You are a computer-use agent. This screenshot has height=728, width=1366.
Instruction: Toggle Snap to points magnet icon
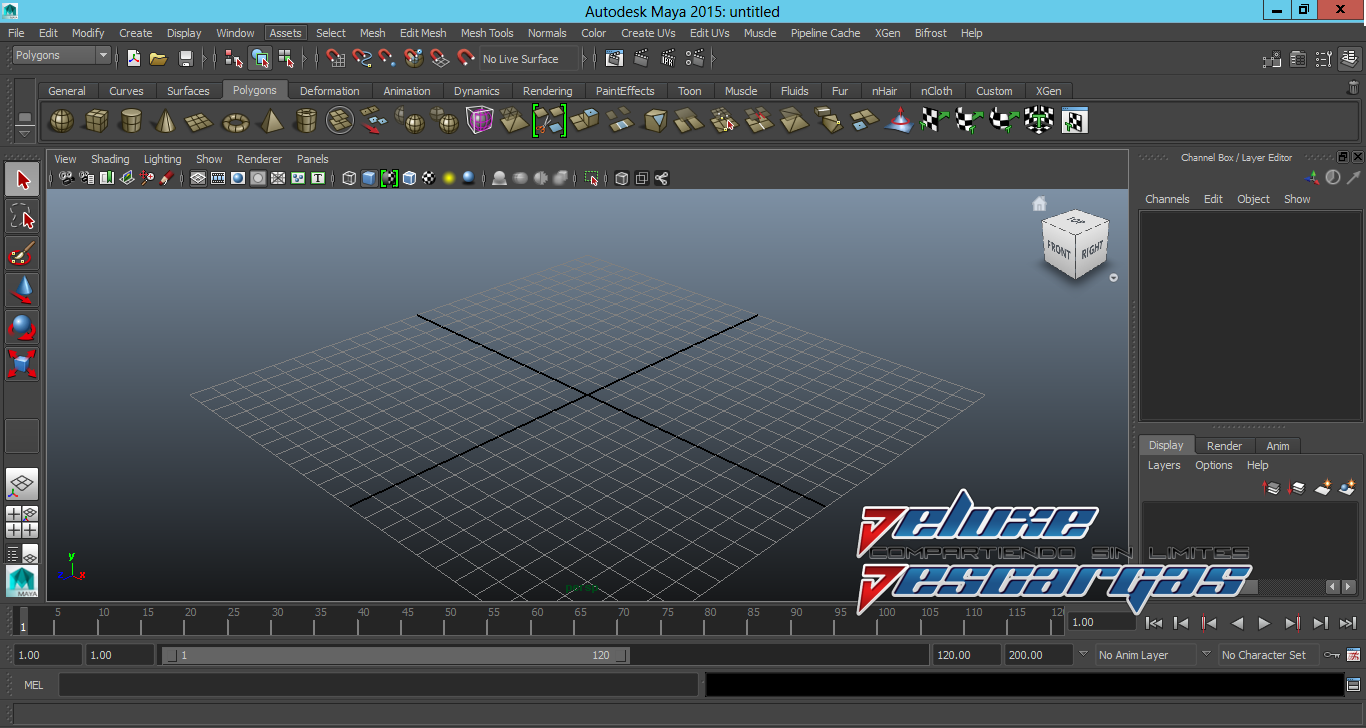[387, 59]
